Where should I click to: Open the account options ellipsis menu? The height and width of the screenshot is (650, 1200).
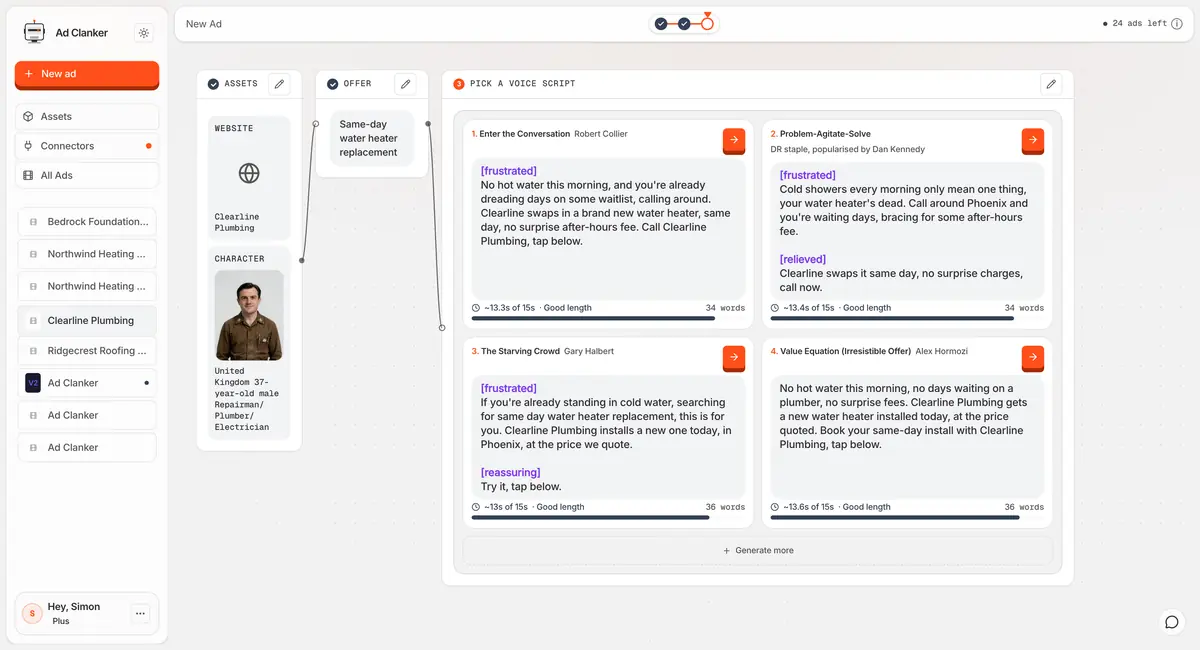point(141,613)
